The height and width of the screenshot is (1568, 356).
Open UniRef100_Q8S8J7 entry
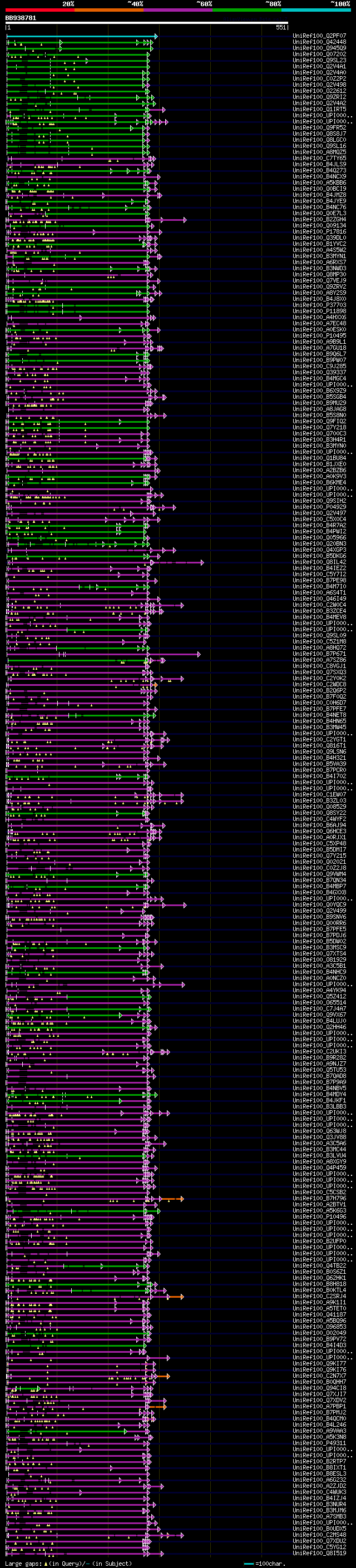pyautogui.click(x=319, y=134)
